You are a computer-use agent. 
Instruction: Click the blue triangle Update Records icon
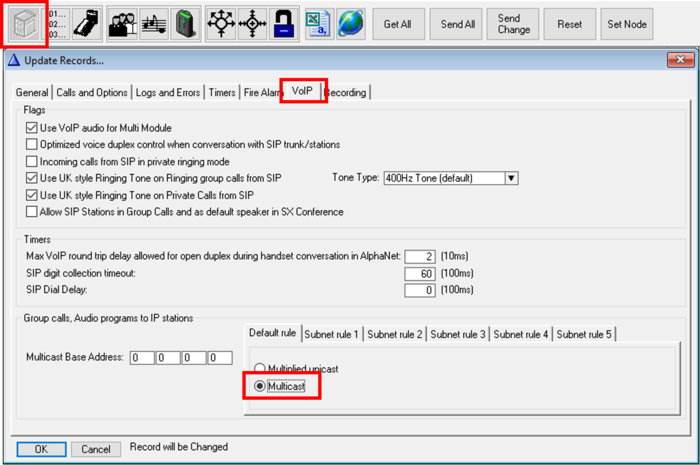click(x=14, y=60)
